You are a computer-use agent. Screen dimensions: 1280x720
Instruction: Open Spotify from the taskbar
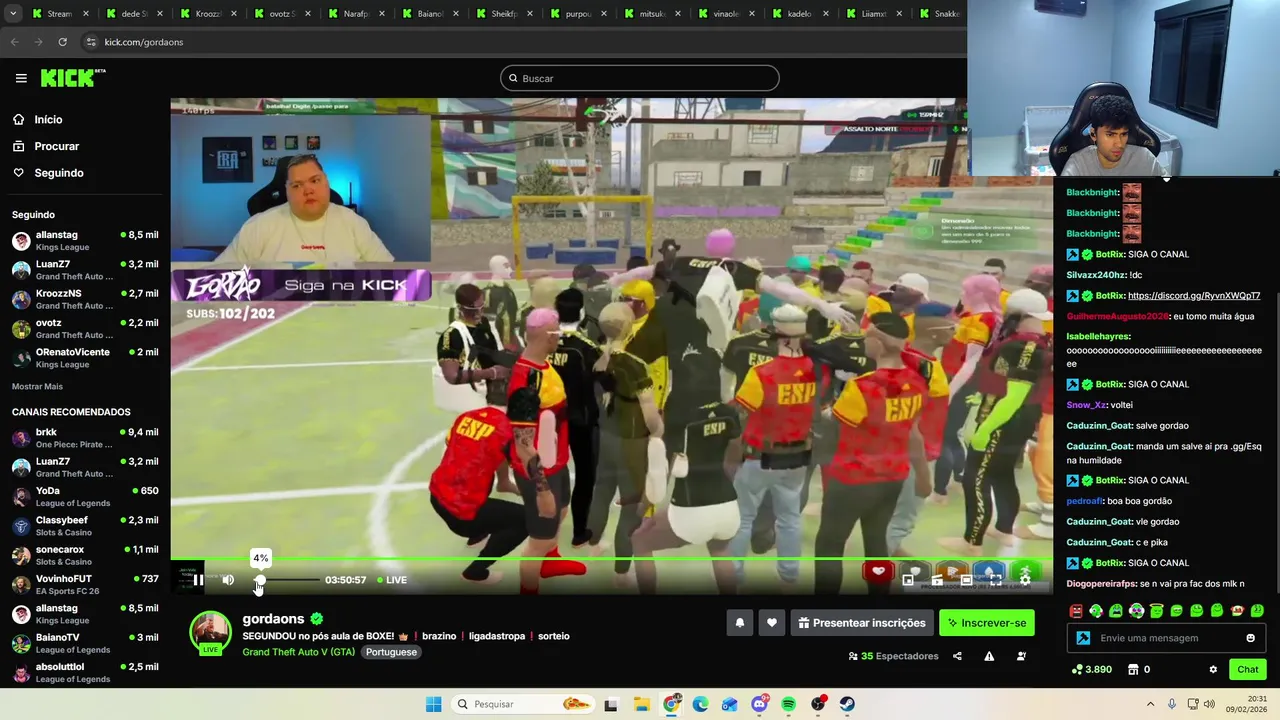[788, 704]
